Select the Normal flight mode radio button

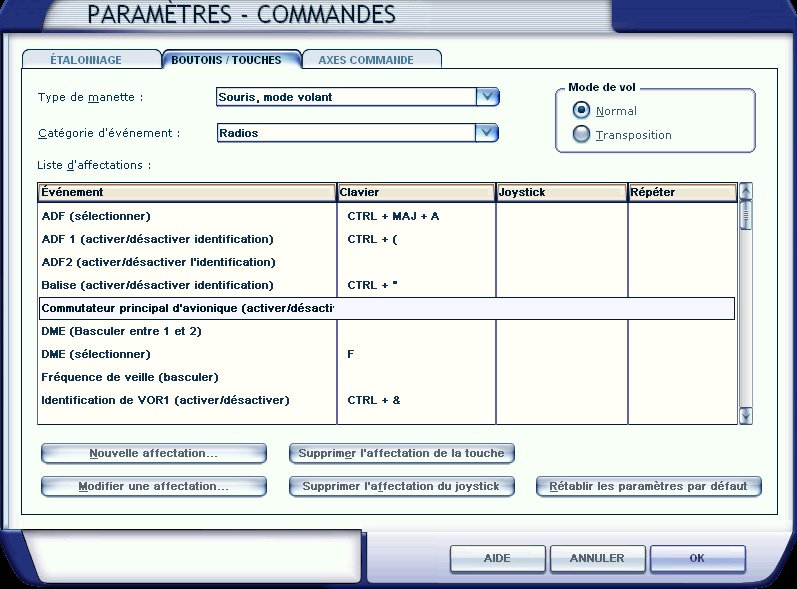click(581, 110)
